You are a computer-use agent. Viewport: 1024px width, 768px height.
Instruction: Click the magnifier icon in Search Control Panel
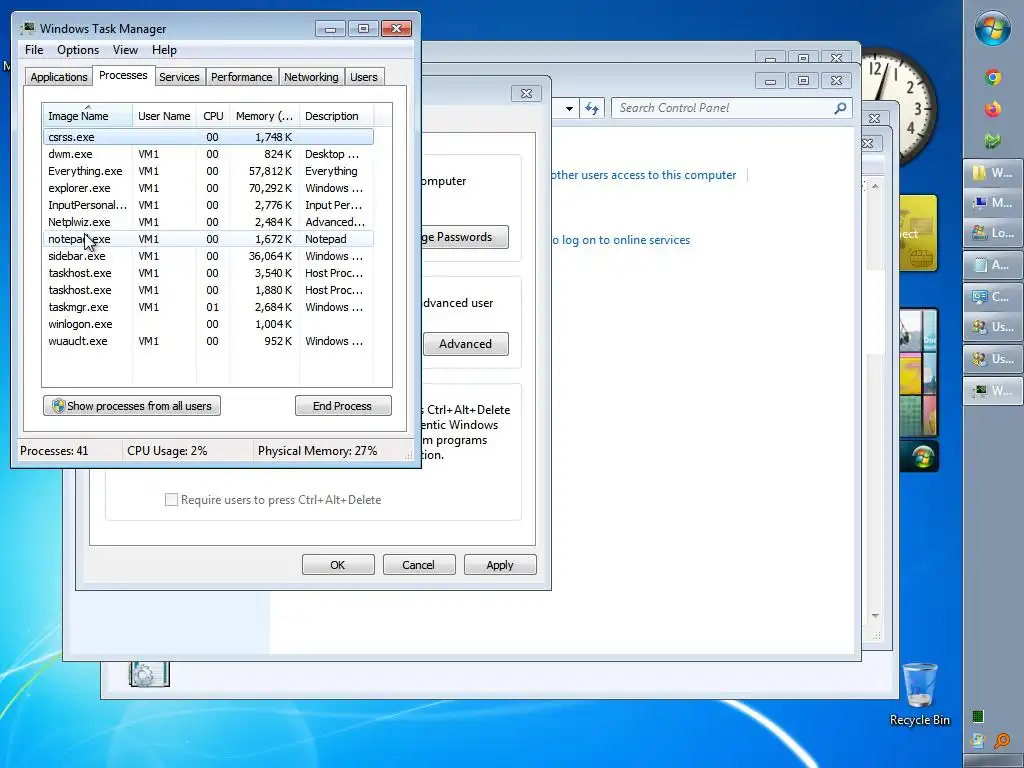[840, 108]
